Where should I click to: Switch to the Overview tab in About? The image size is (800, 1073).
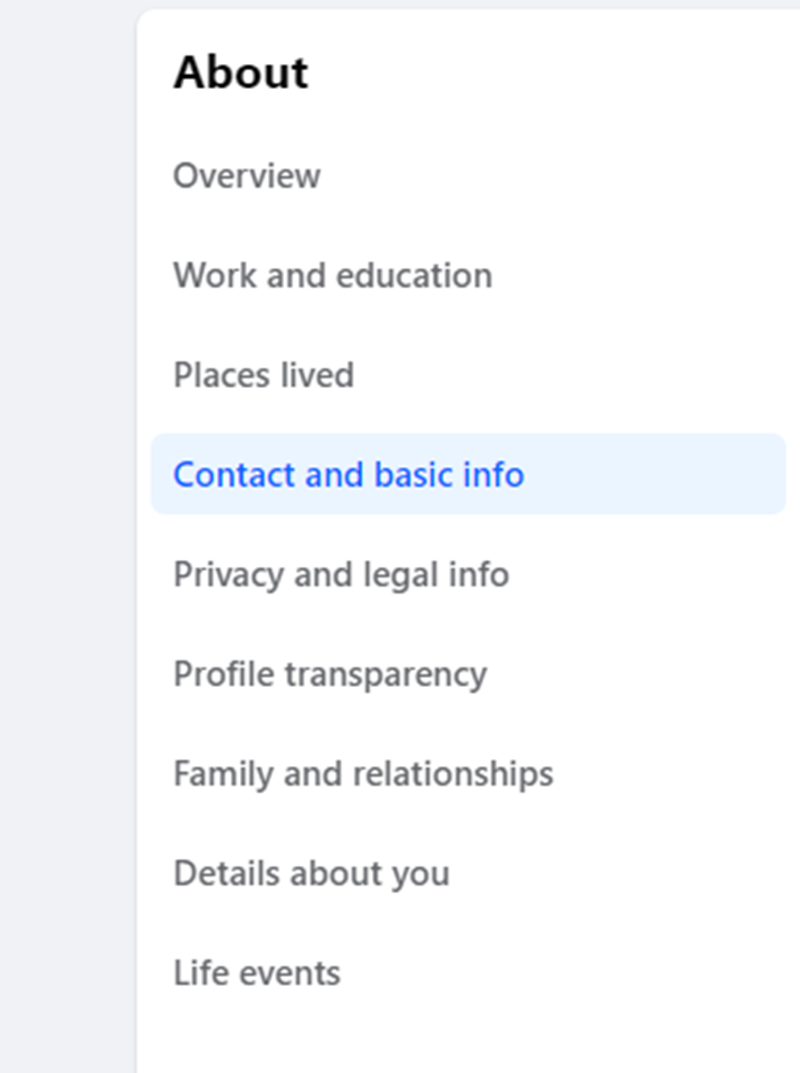247,176
